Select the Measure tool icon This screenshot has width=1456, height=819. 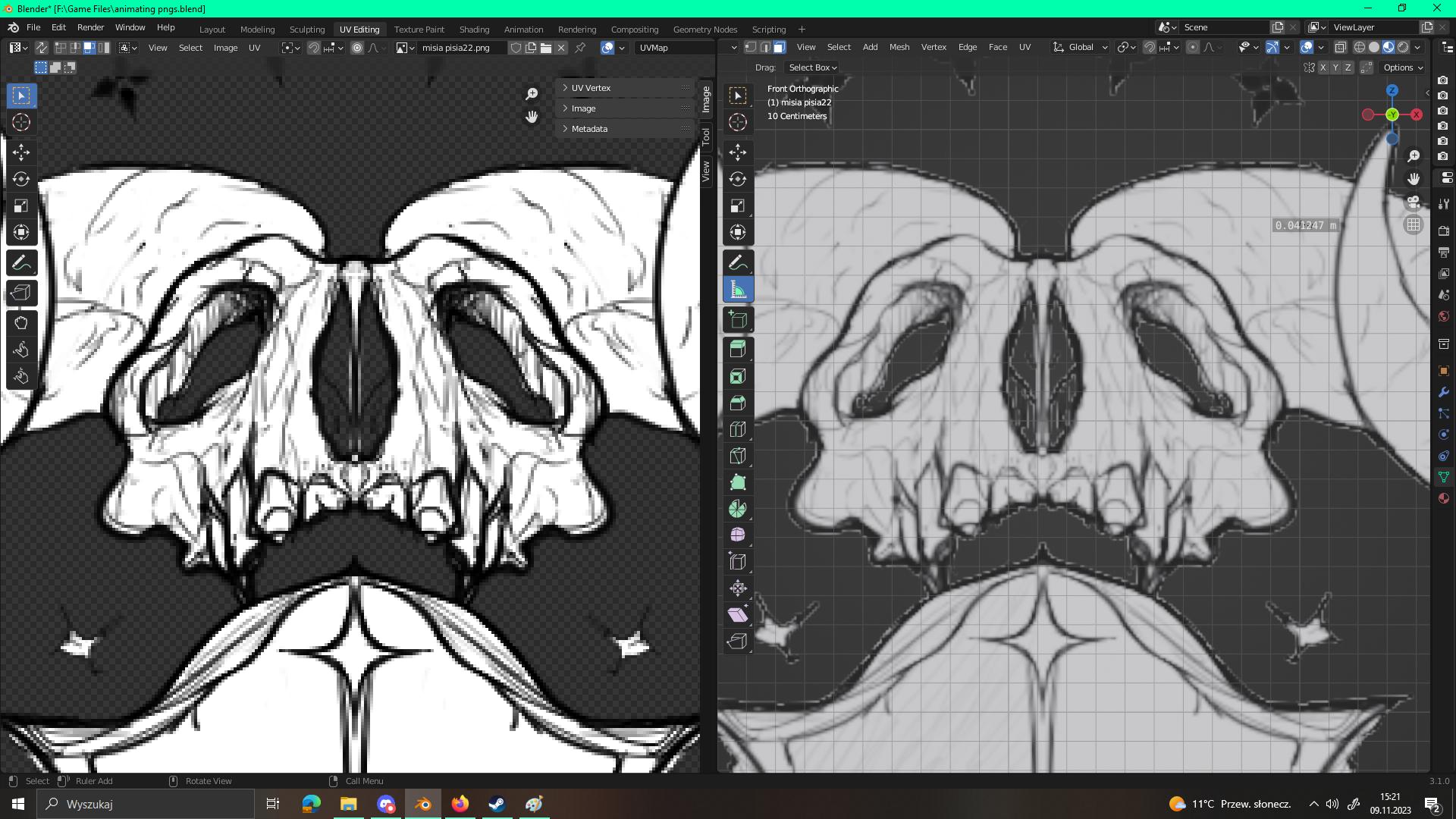738,290
